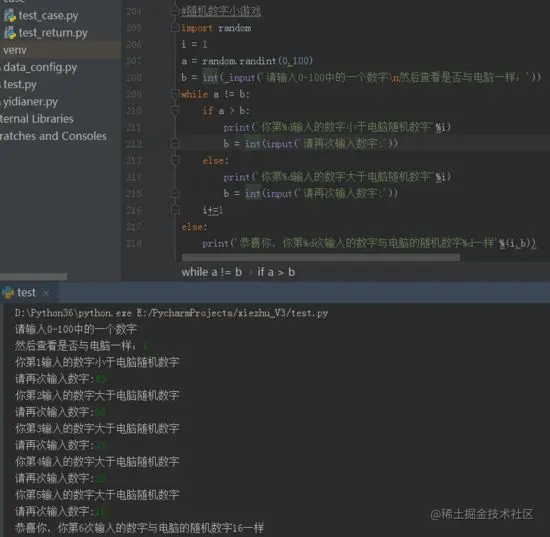The image size is (550, 537).
Task: Click console line '你第2输入的数字大于电脑随机数字'
Action: click(97, 396)
